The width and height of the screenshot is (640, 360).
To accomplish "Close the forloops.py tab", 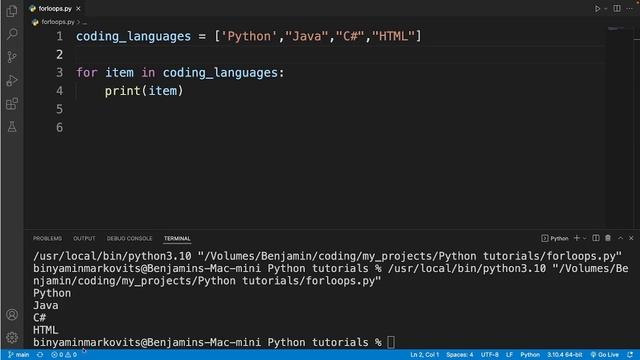I will 78,8.
